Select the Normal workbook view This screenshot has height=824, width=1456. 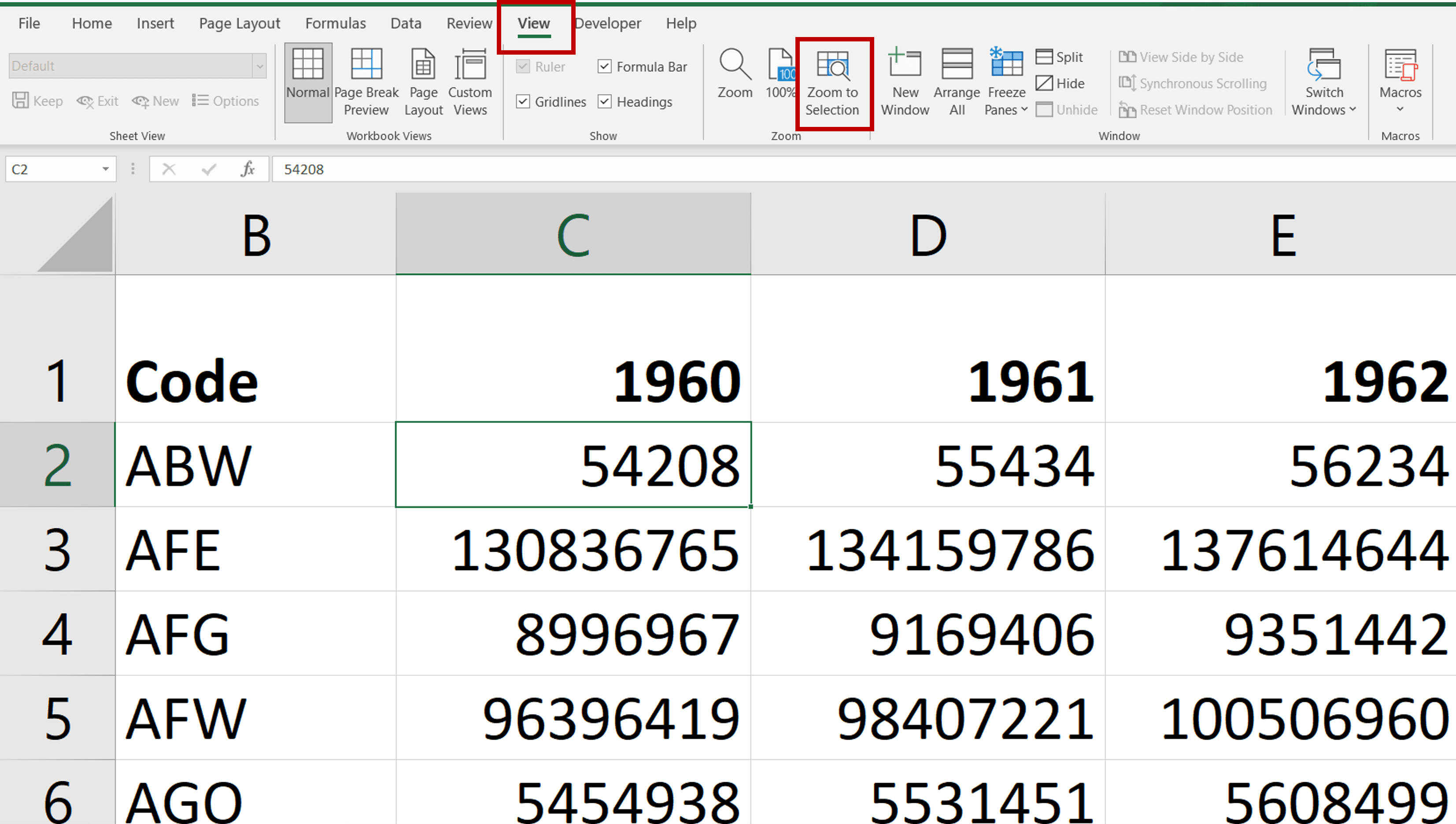[307, 82]
